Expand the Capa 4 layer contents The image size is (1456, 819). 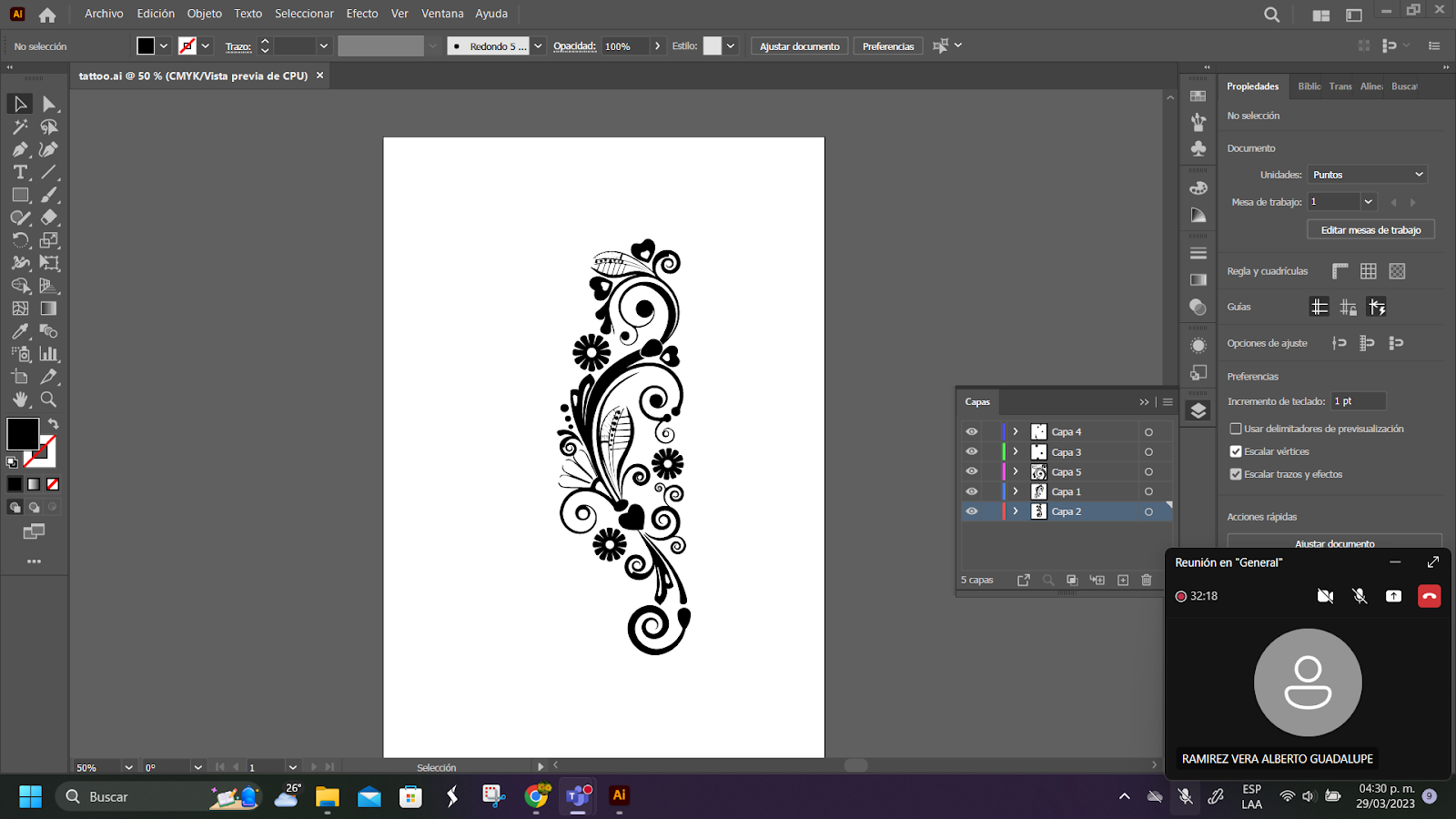click(x=1016, y=431)
